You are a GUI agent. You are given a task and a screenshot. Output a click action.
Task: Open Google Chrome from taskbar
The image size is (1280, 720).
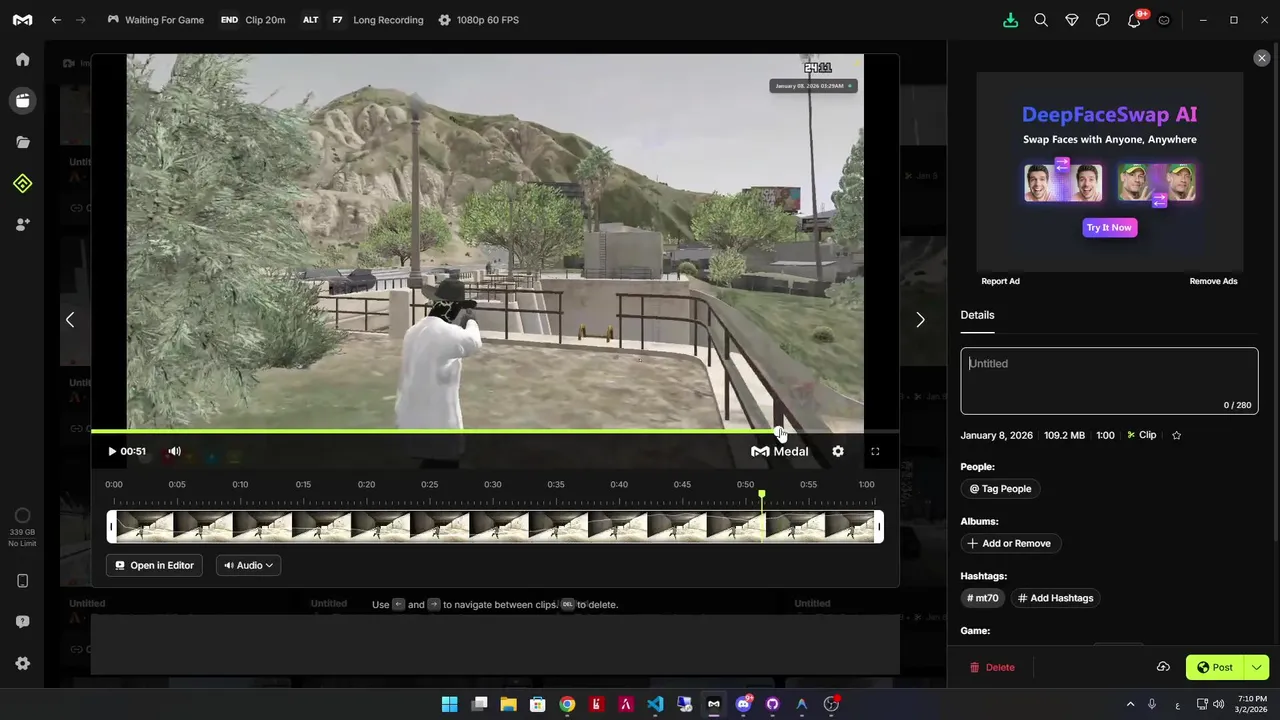coord(567,704)
